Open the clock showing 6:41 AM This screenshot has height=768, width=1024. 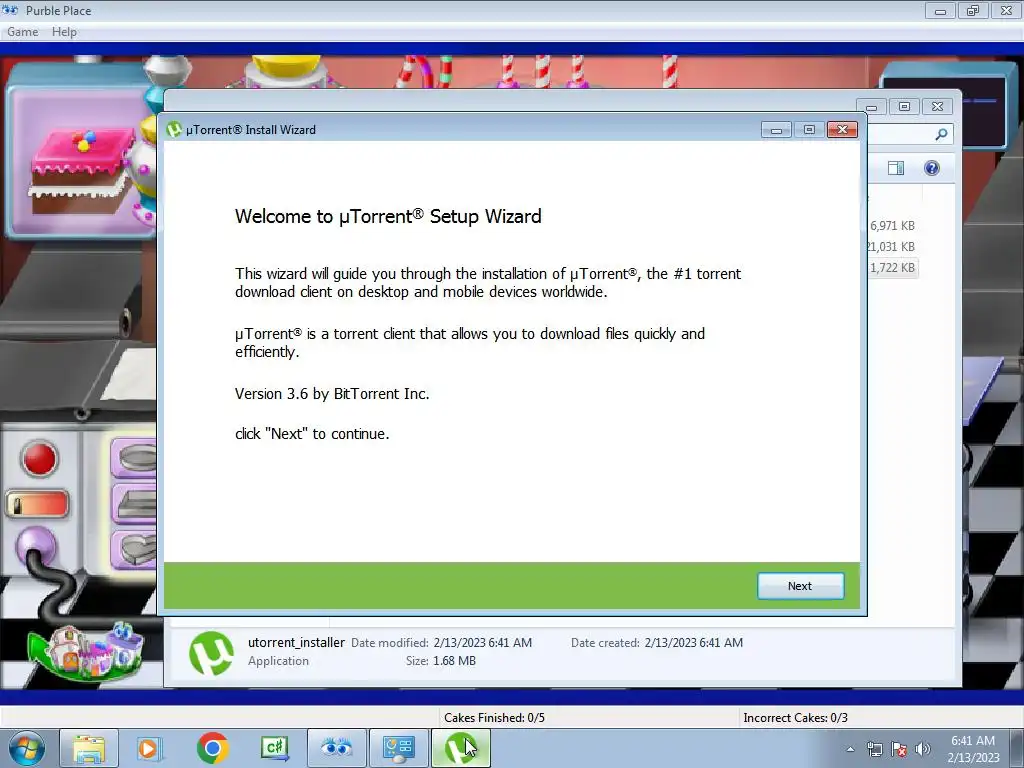(972, 741)
